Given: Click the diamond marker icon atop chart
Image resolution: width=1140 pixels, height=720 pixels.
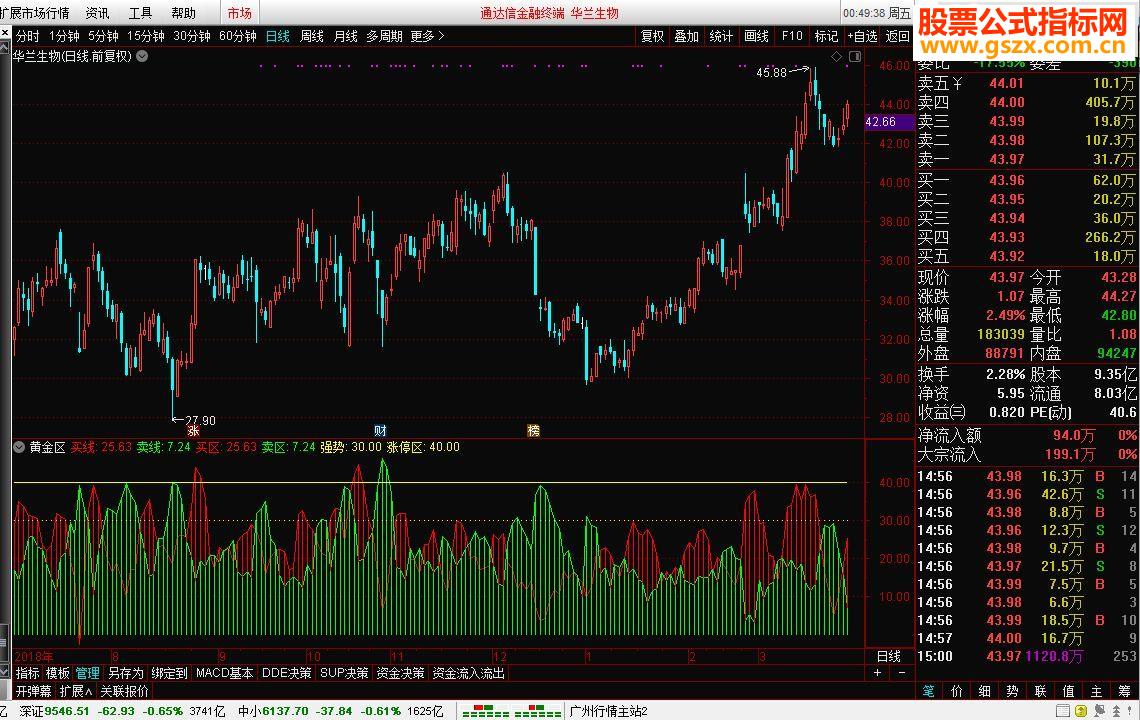Looking at the screenshot, I should tap(837, 56).
